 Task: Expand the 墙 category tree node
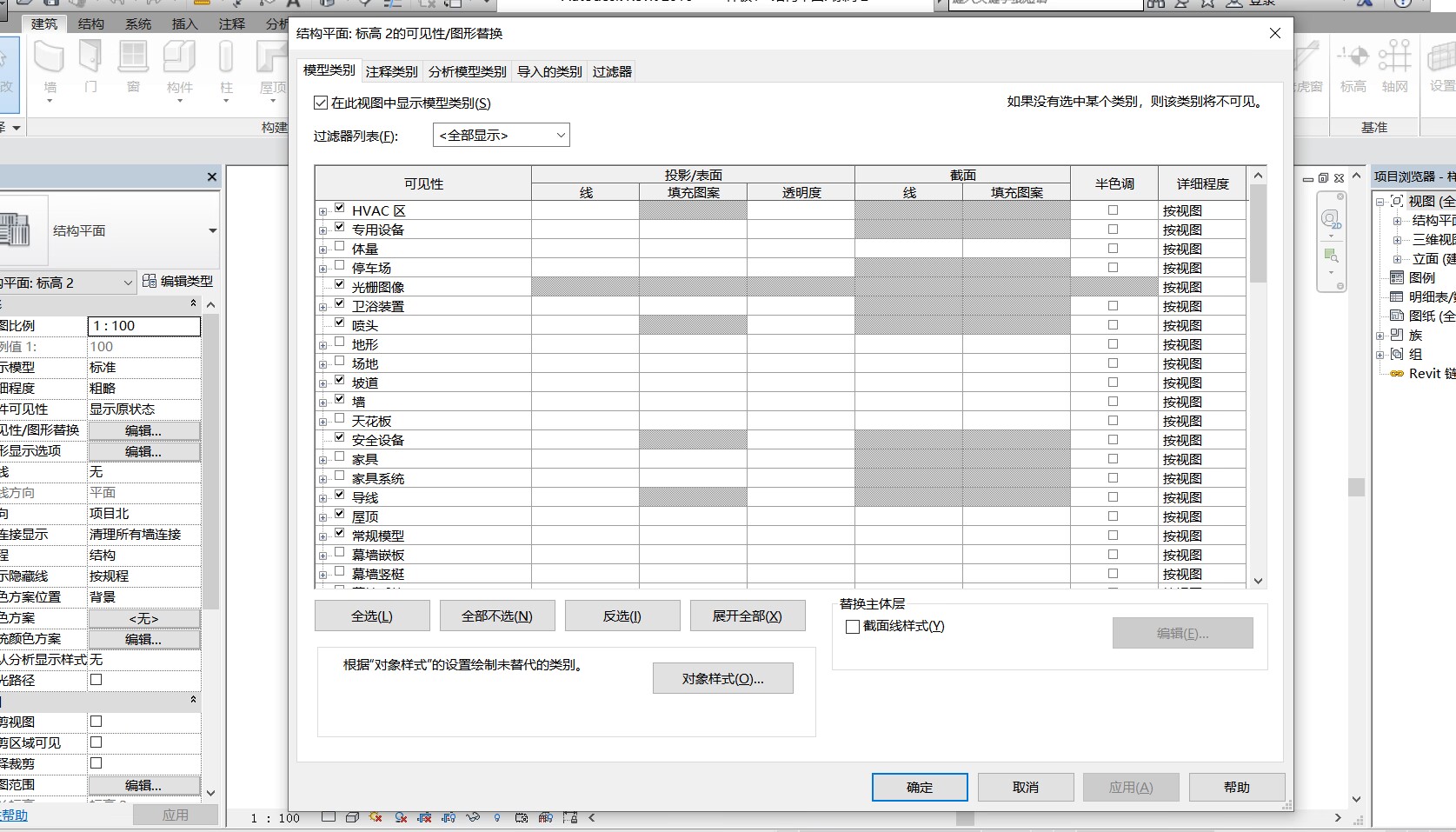click(322, 403)
